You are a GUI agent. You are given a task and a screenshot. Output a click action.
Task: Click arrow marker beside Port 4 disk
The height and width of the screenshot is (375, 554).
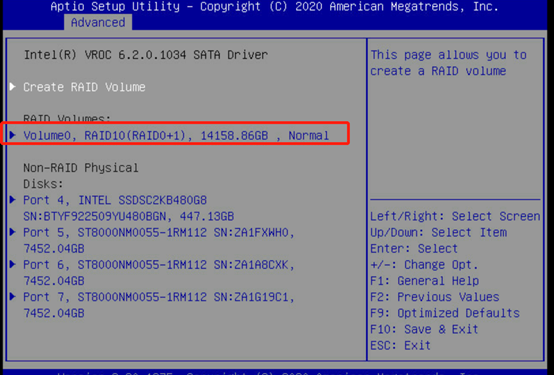(13, 200)
